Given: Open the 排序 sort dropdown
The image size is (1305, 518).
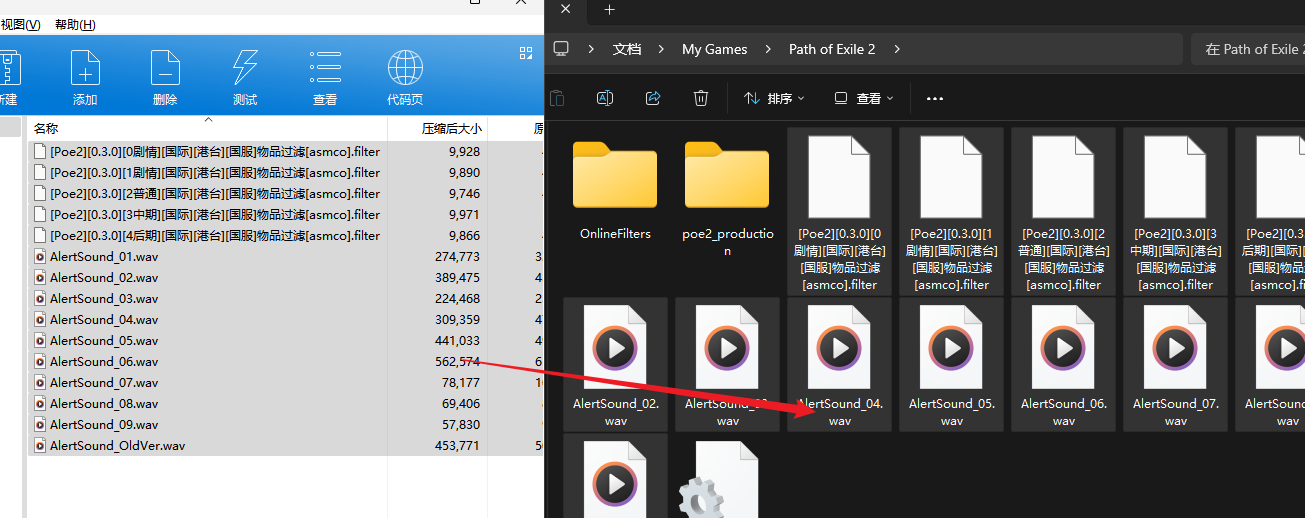Looking at the screenshot, I should 774,98.
